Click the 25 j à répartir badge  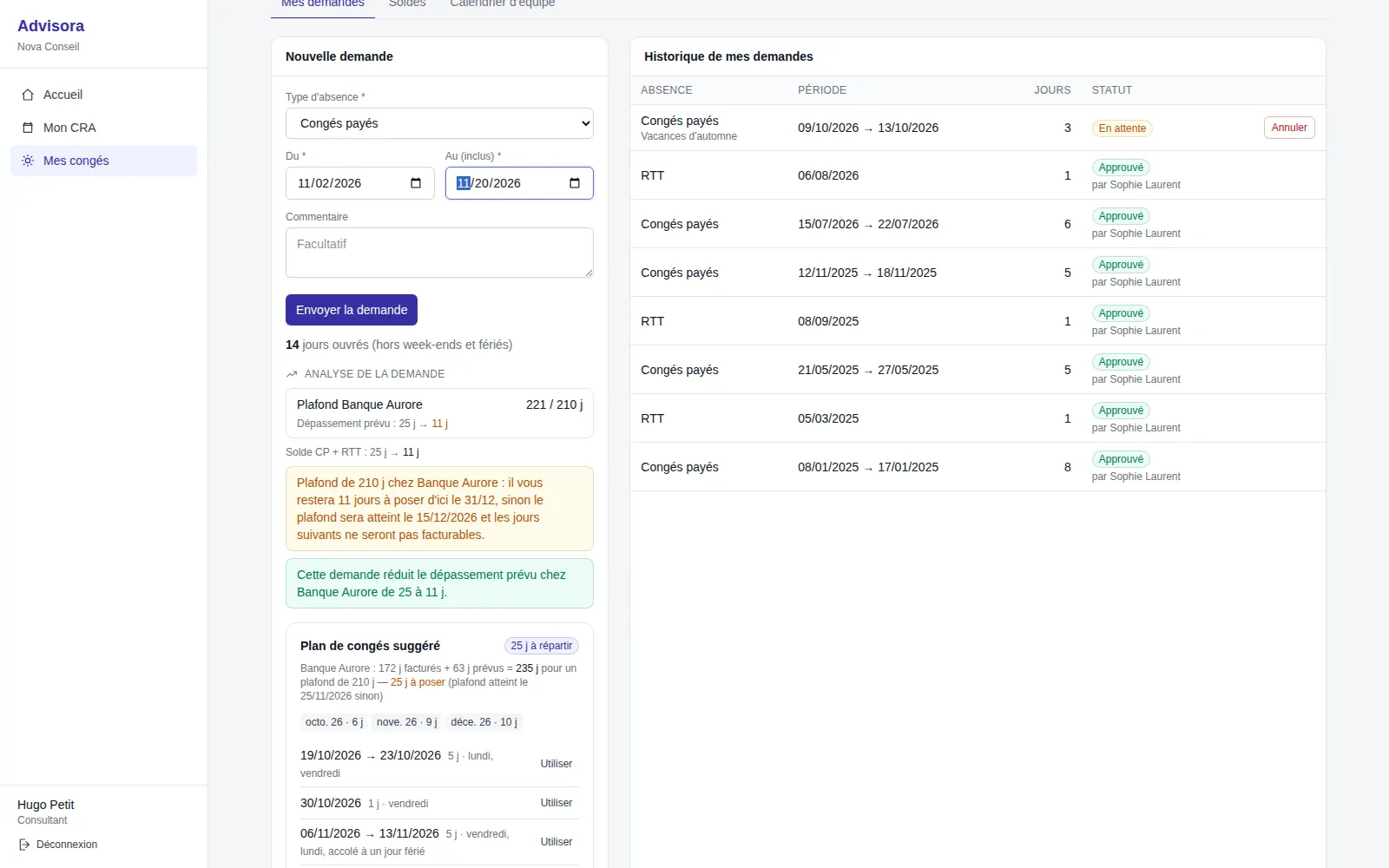(542, 646)
